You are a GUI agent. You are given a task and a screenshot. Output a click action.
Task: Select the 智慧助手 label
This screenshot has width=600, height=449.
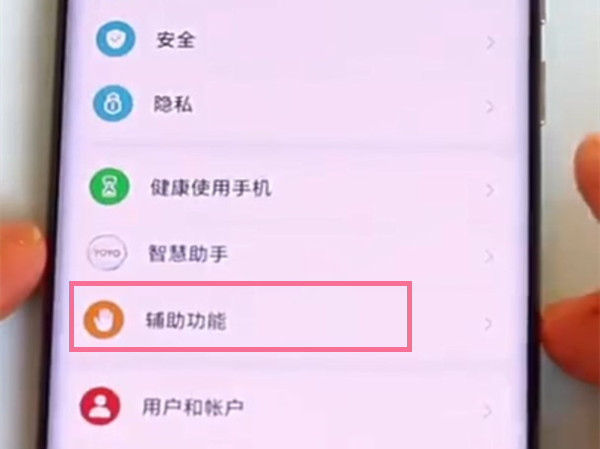point(188,254)
